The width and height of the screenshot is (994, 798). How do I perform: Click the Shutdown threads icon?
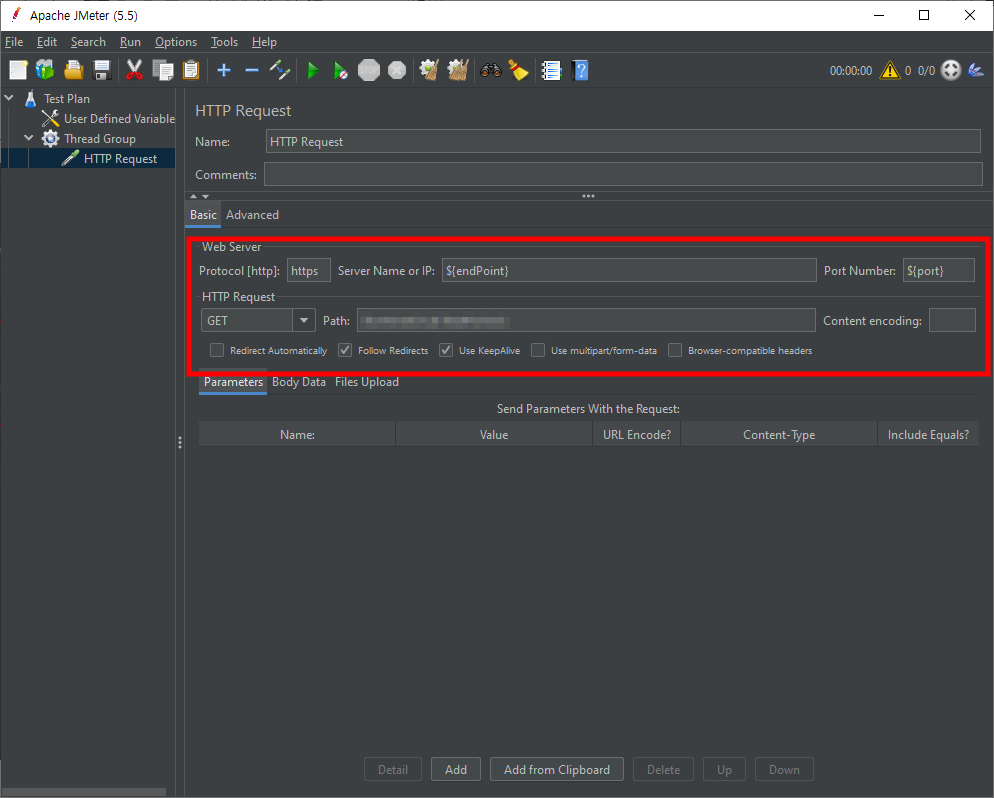click(397, 70)
